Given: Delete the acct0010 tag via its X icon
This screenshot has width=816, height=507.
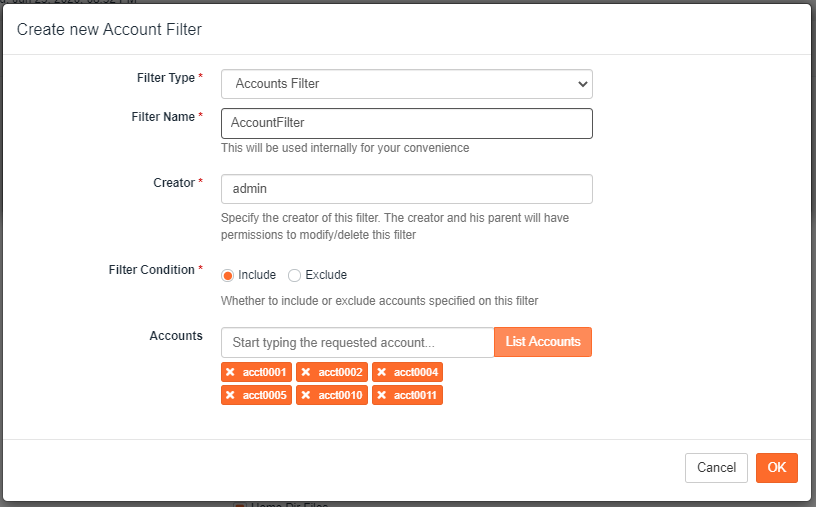Looking at the screenshot, I should (305, 395).
